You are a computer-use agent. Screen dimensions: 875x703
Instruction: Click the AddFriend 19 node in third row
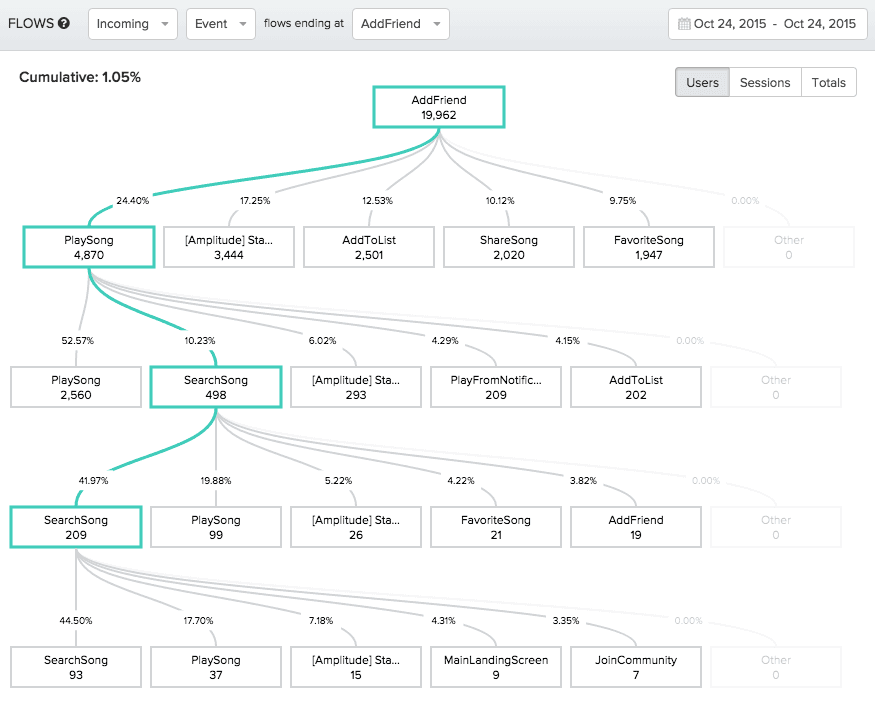[635, 527]
